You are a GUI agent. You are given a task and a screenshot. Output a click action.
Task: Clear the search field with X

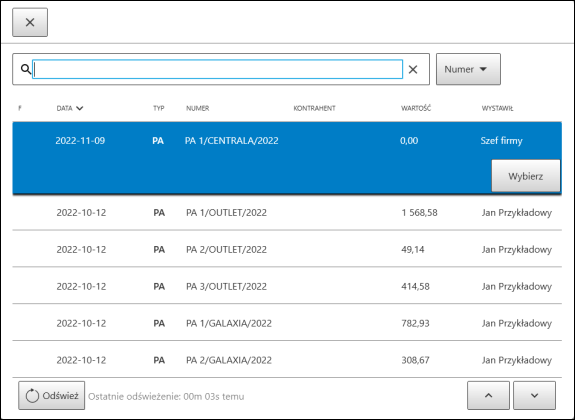413,69
